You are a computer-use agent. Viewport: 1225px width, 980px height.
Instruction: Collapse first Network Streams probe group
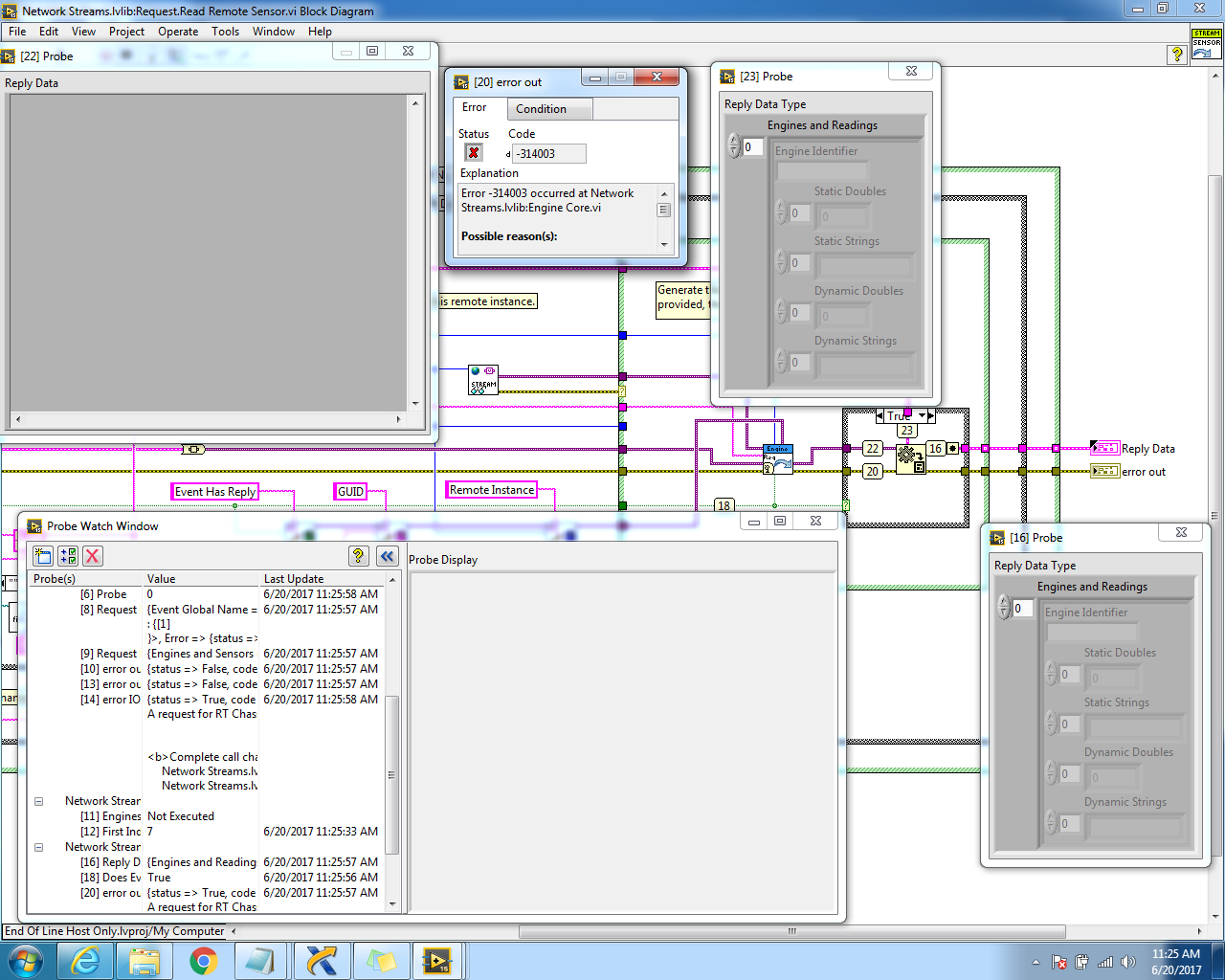click(x=39, y=801)
